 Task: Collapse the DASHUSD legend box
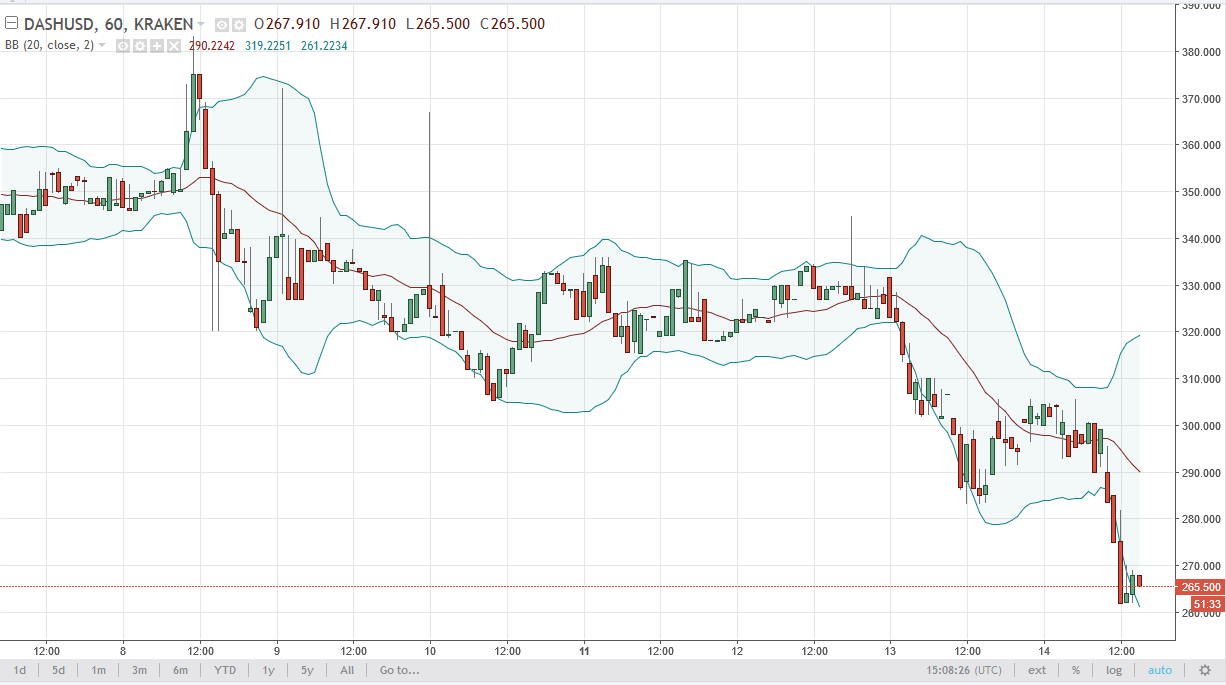click(x=13, y=24)
